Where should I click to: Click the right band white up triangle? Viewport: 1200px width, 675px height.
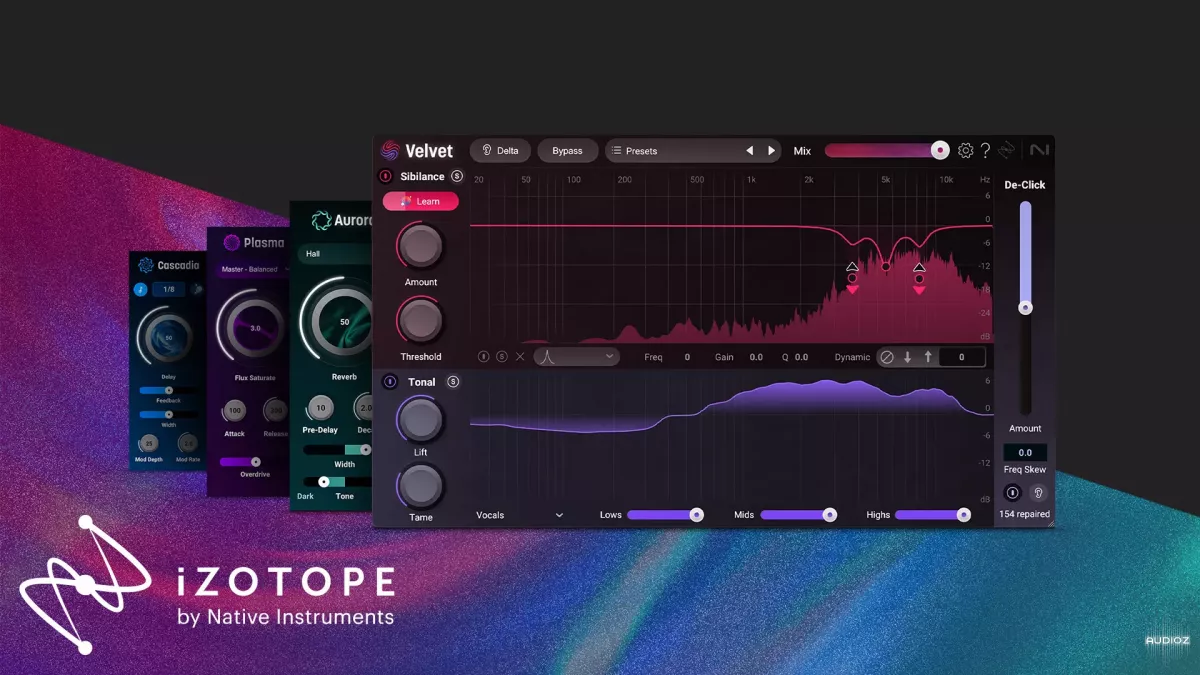pyautogui.click(x=919, y=267)
